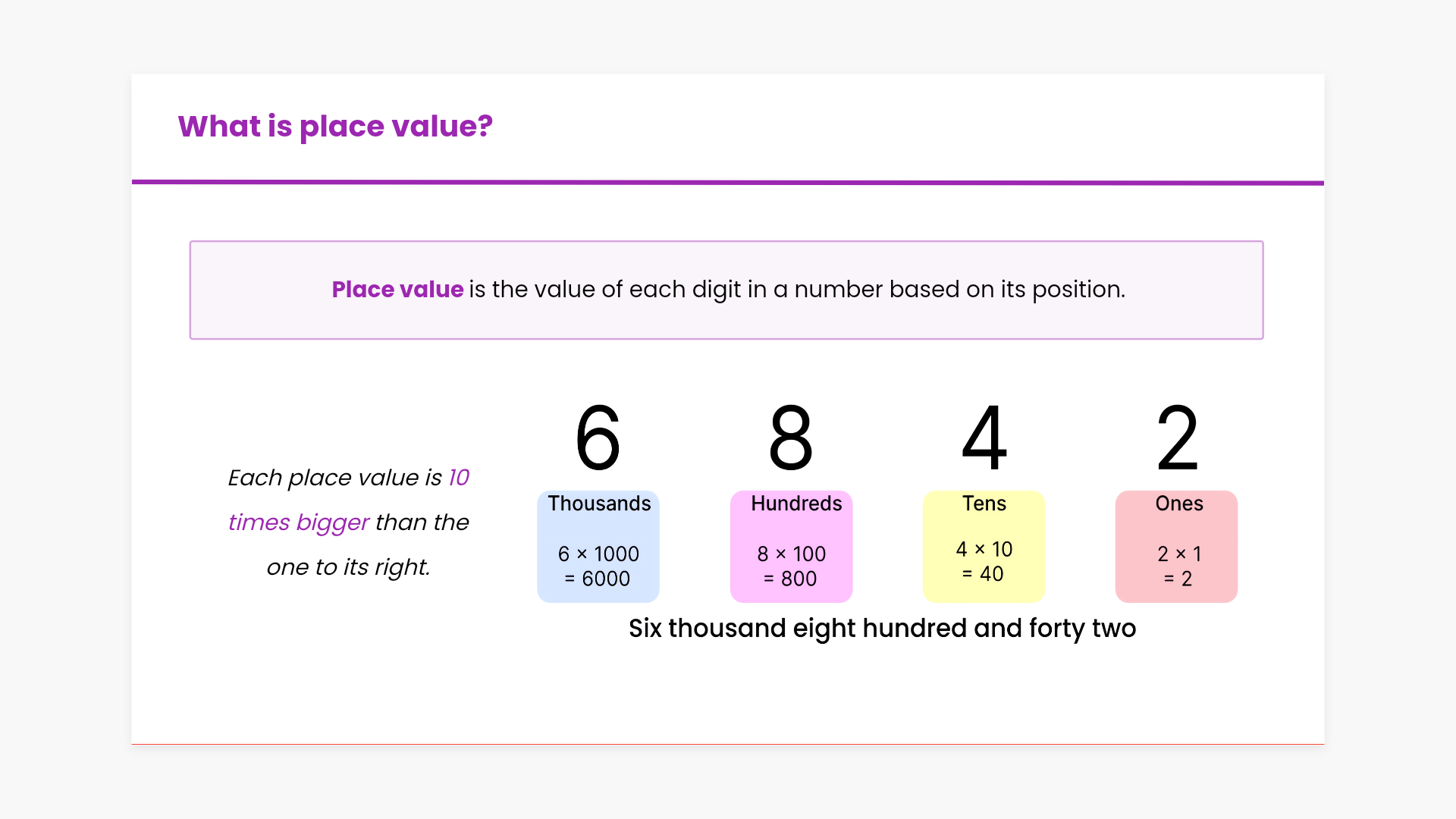Select the large digit 4
Viewport: 1456px width, 819px height.
tap(984, 438)
